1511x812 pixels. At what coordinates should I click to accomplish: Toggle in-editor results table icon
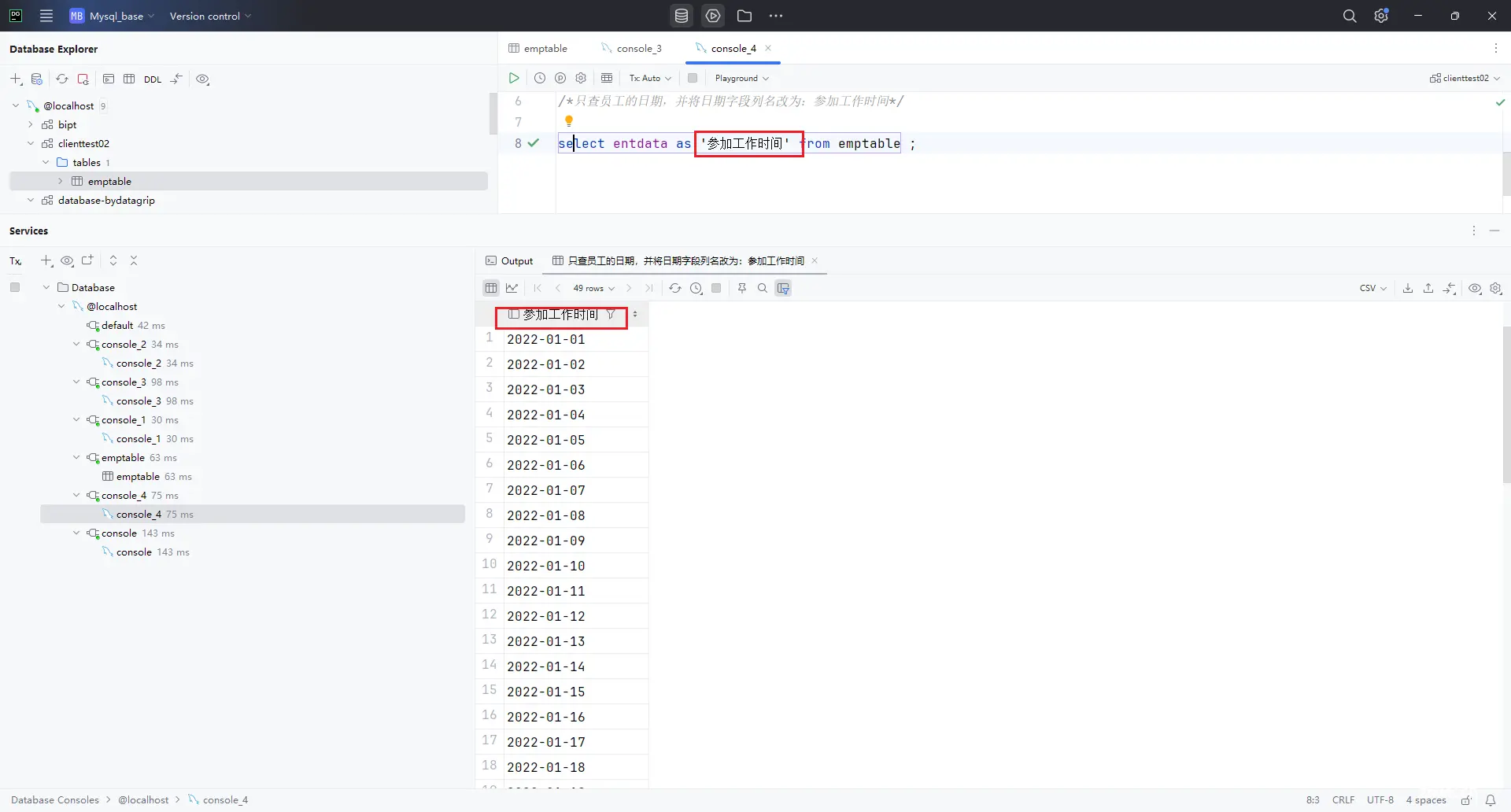pos(607,78)
